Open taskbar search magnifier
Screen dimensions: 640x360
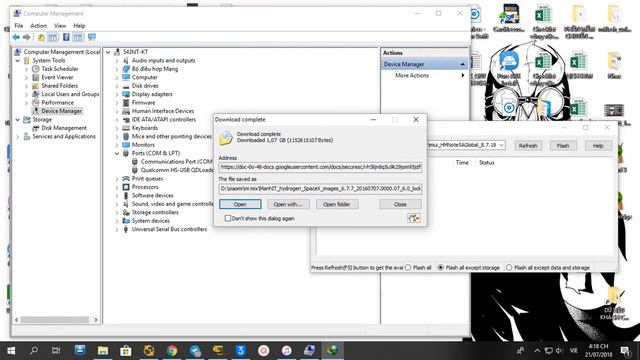pyautogui.click(x=34, y=351)
